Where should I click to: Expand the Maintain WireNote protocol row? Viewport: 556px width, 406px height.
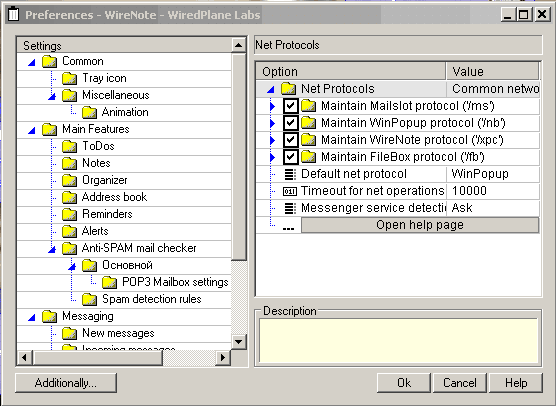click(272, 140)
